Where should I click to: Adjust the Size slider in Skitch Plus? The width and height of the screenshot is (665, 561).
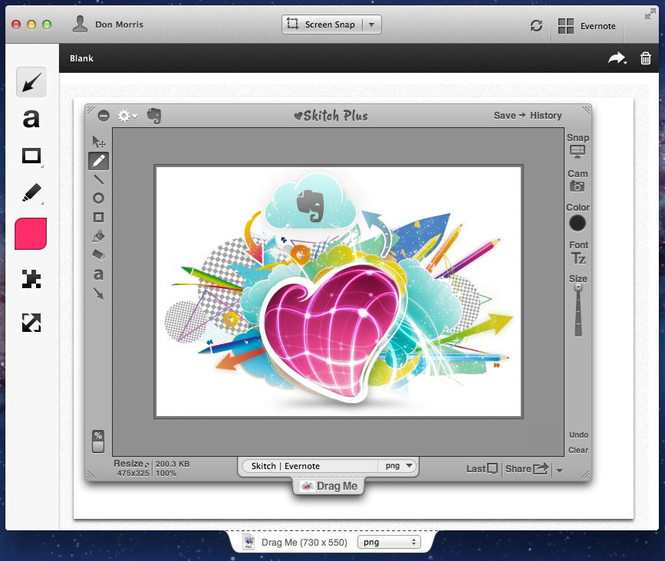click(578, 310)
